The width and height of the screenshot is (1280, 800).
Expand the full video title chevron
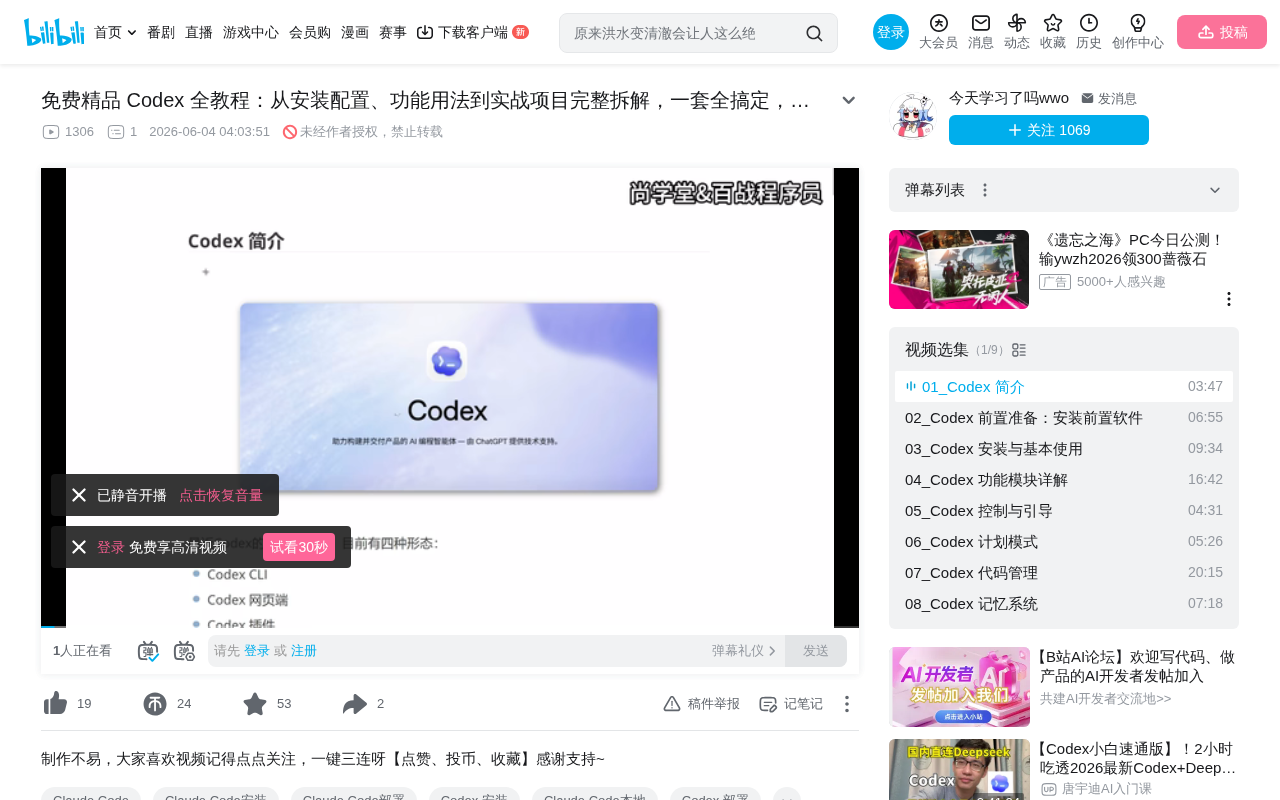[848, 100]
